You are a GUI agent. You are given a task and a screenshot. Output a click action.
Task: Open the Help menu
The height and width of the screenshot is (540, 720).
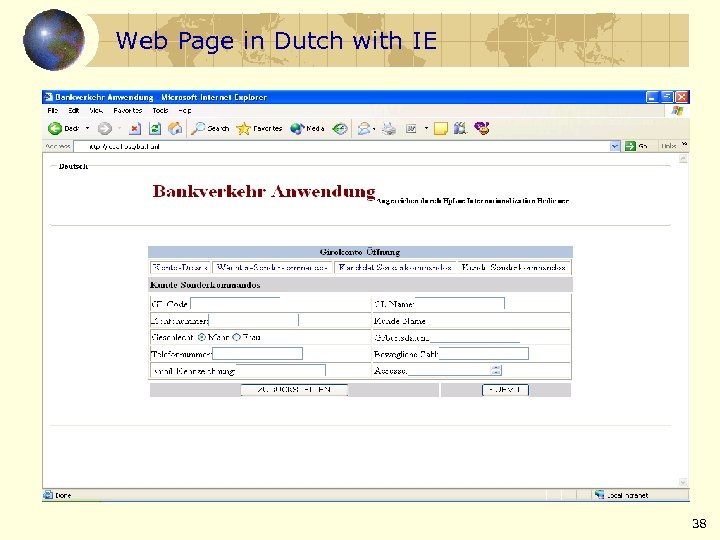pyautogui.click(x=185, y=111)
